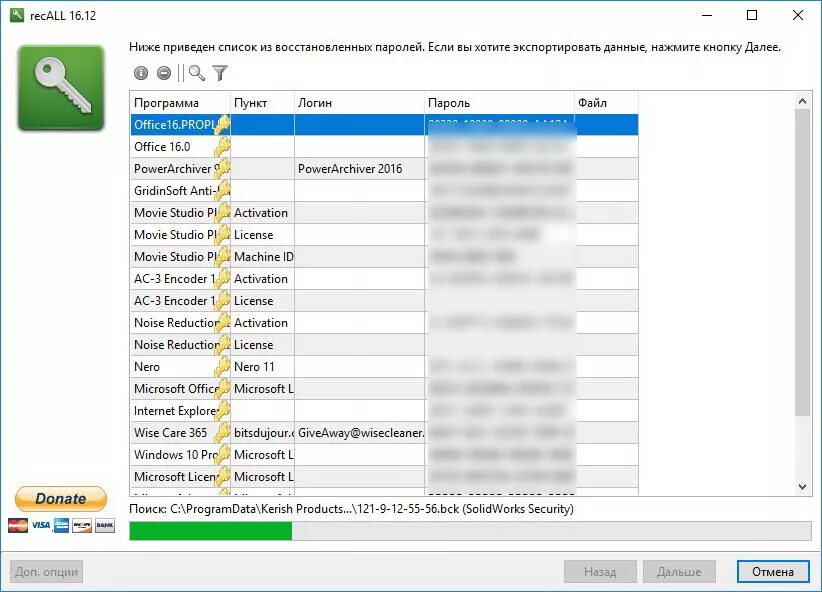
Task: Click key icon in Office 16.0 row
Action: tap(222, 147)
